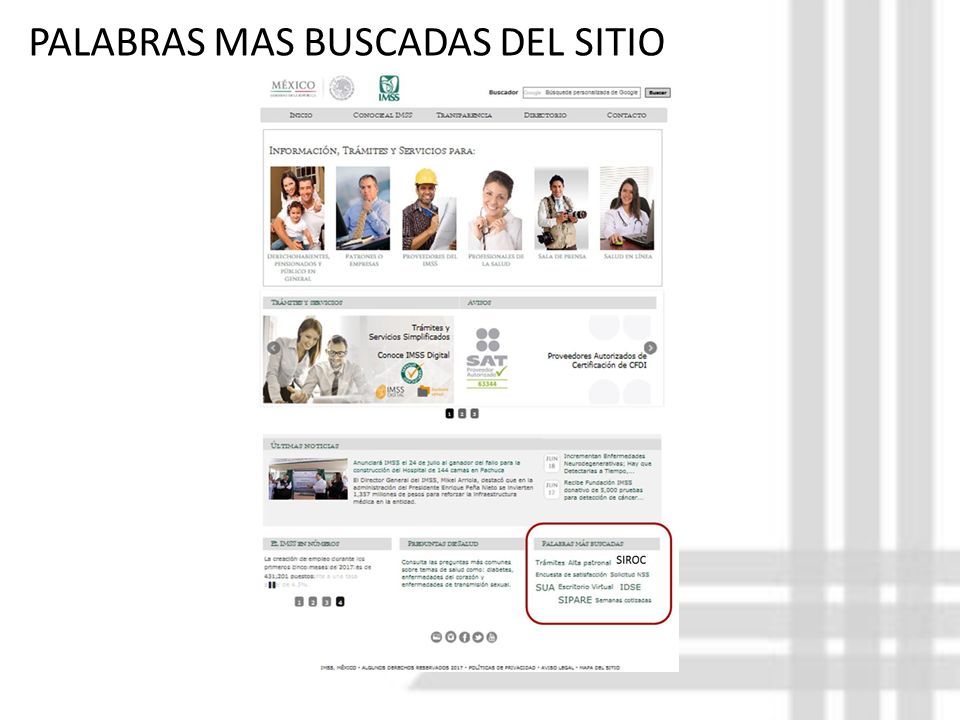This screenshot has height=720, width=960.
Task: Select page 2 of El IMSS en números
Action: [312, 602]
